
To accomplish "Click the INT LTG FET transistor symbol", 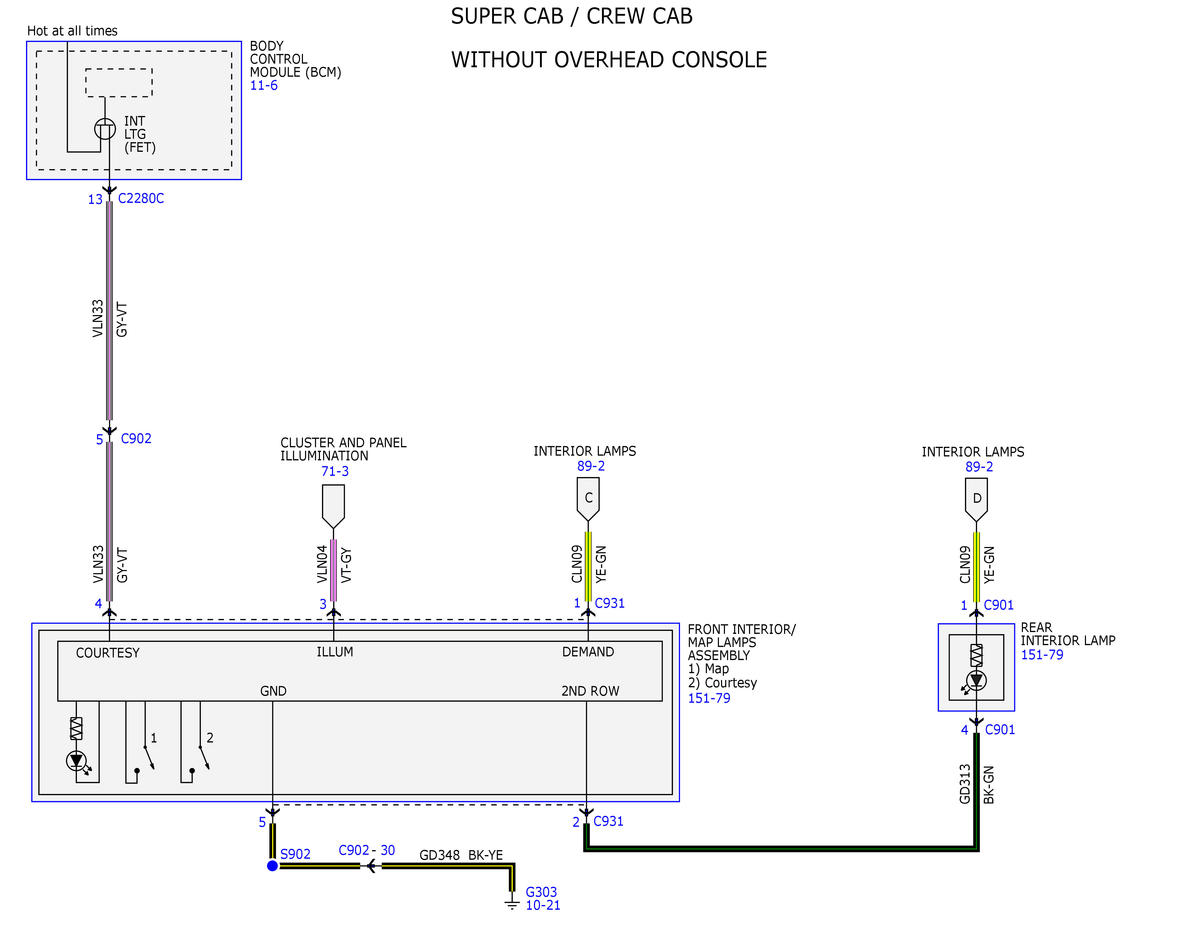I will (105, 128).
